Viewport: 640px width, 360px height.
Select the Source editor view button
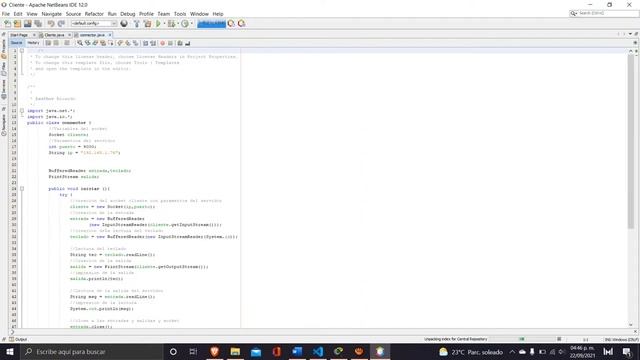click(x=17, y=43)
